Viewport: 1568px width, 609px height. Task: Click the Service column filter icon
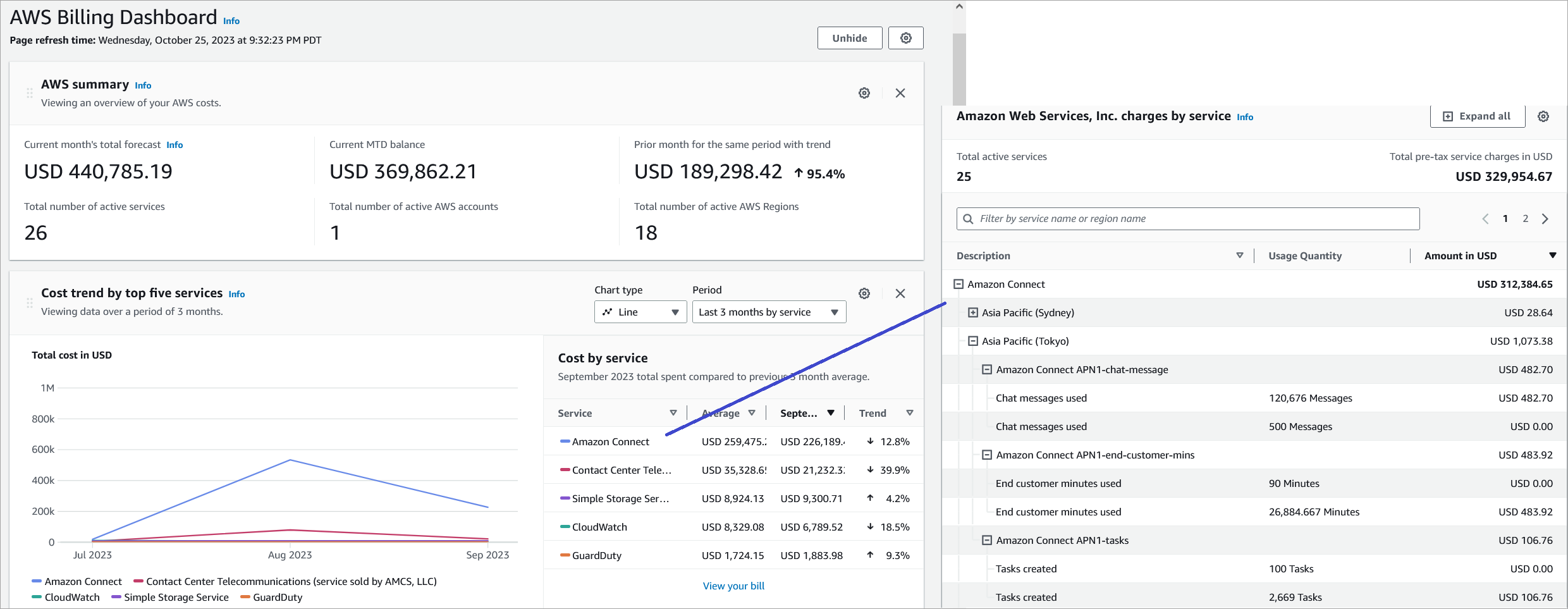point(673,412)
